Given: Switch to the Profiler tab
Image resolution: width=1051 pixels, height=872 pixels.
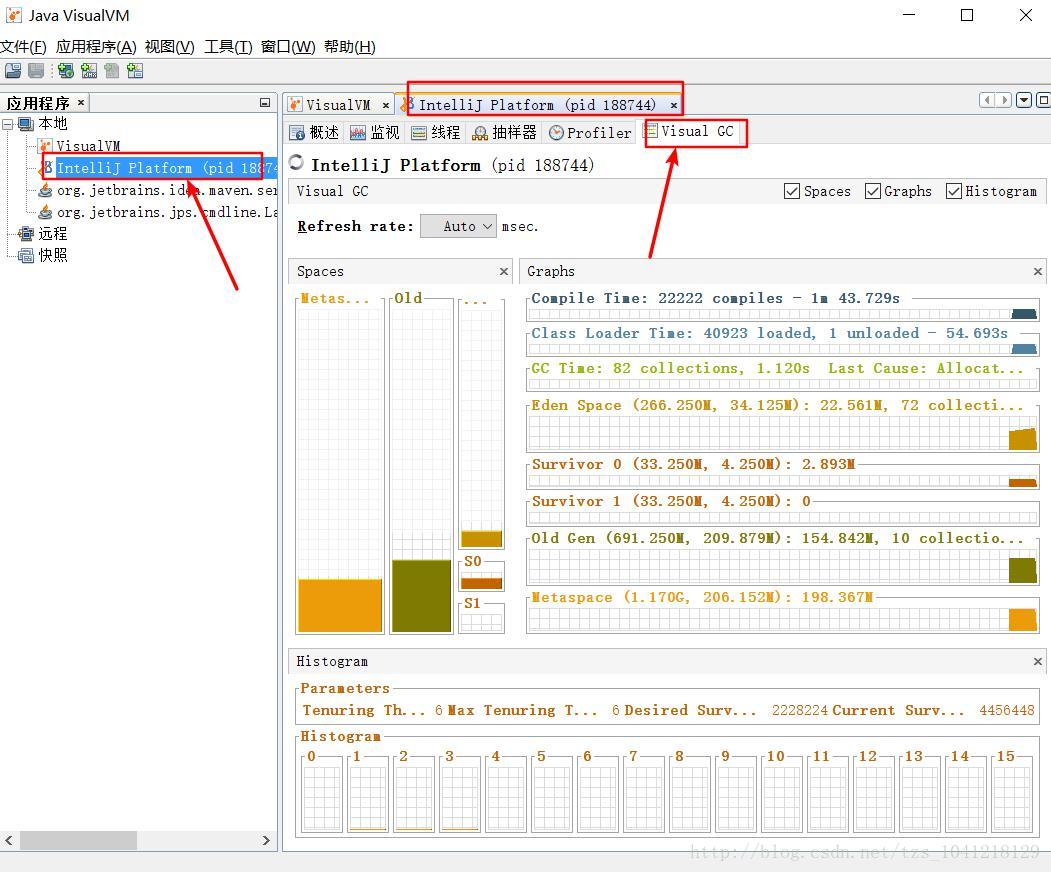Looking at the screenshot, I should tap(590, 133).
